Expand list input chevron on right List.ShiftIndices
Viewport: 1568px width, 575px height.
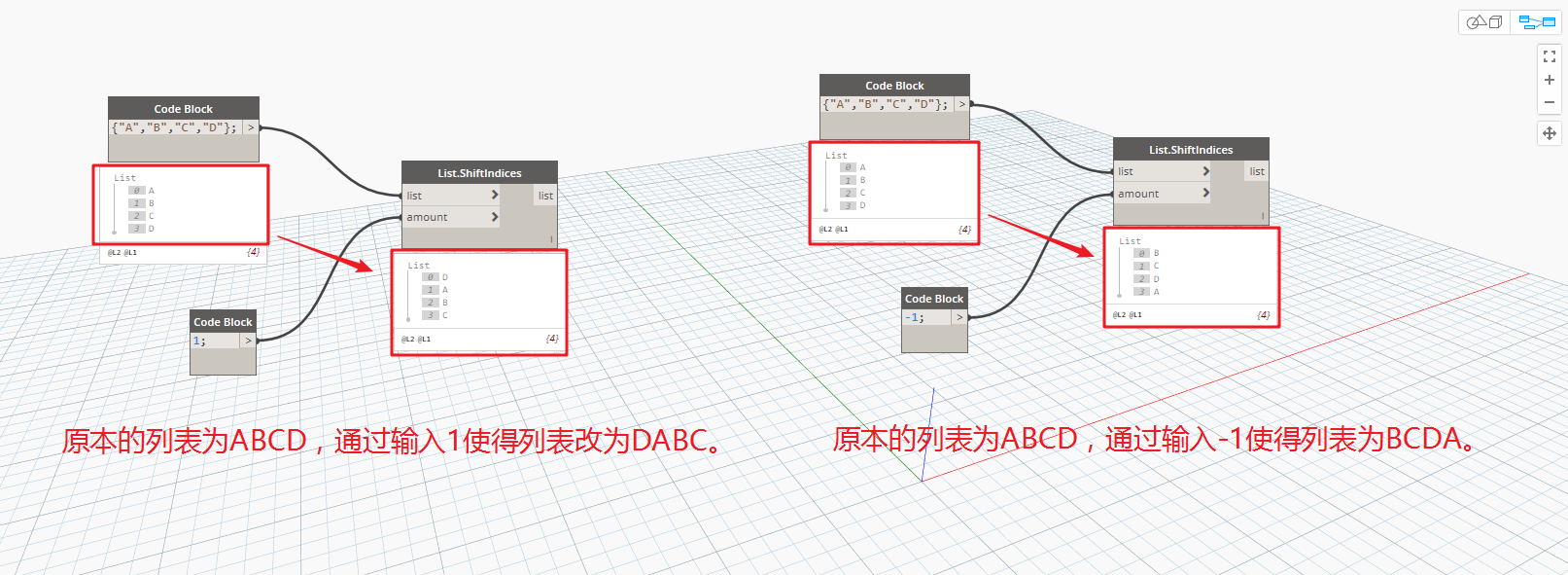pos(1206,171)
